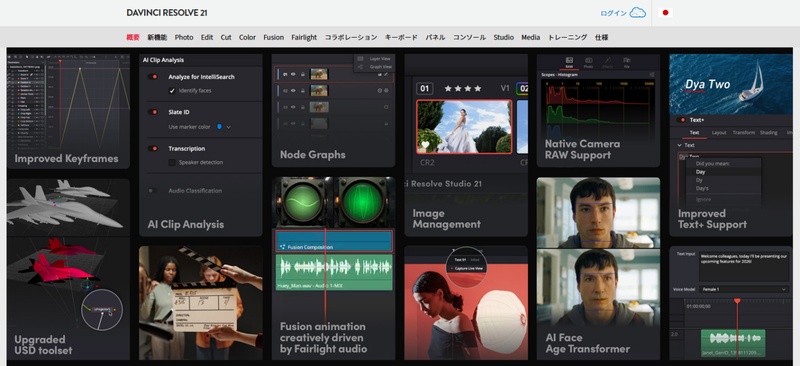Click the lock icon on node layer 01

tap(303, 75)
